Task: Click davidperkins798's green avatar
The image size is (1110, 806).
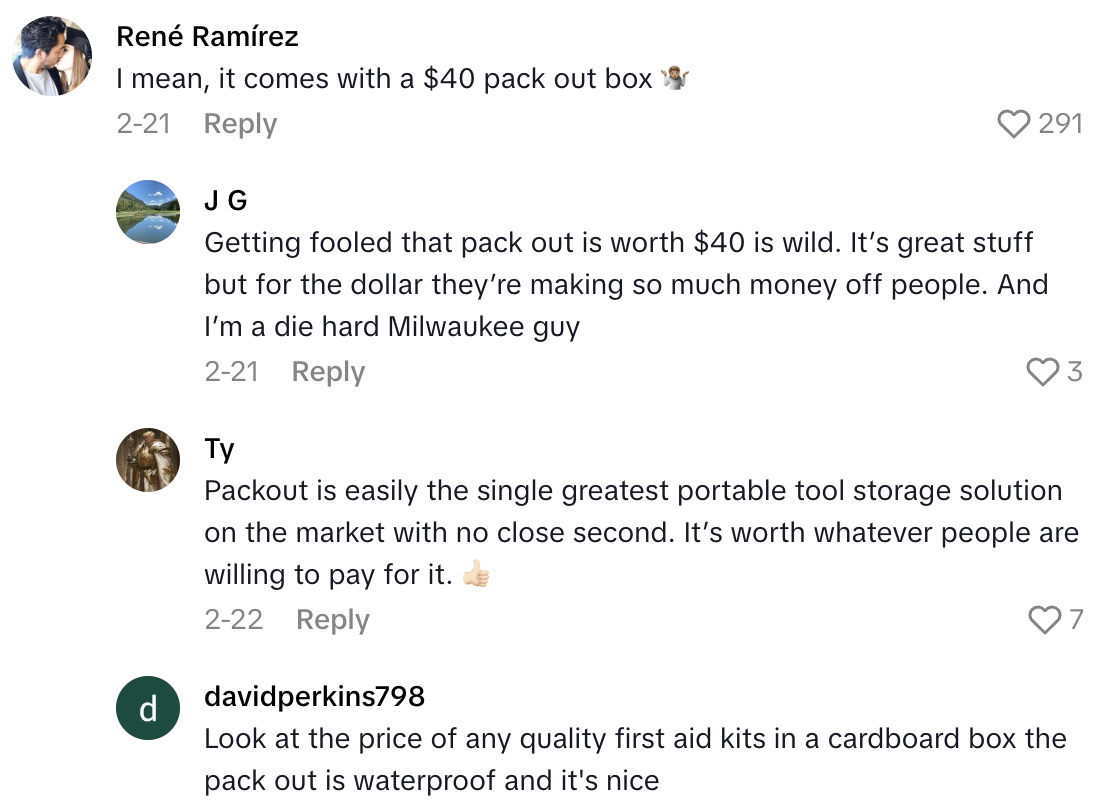Action: (x=147, y=708)
